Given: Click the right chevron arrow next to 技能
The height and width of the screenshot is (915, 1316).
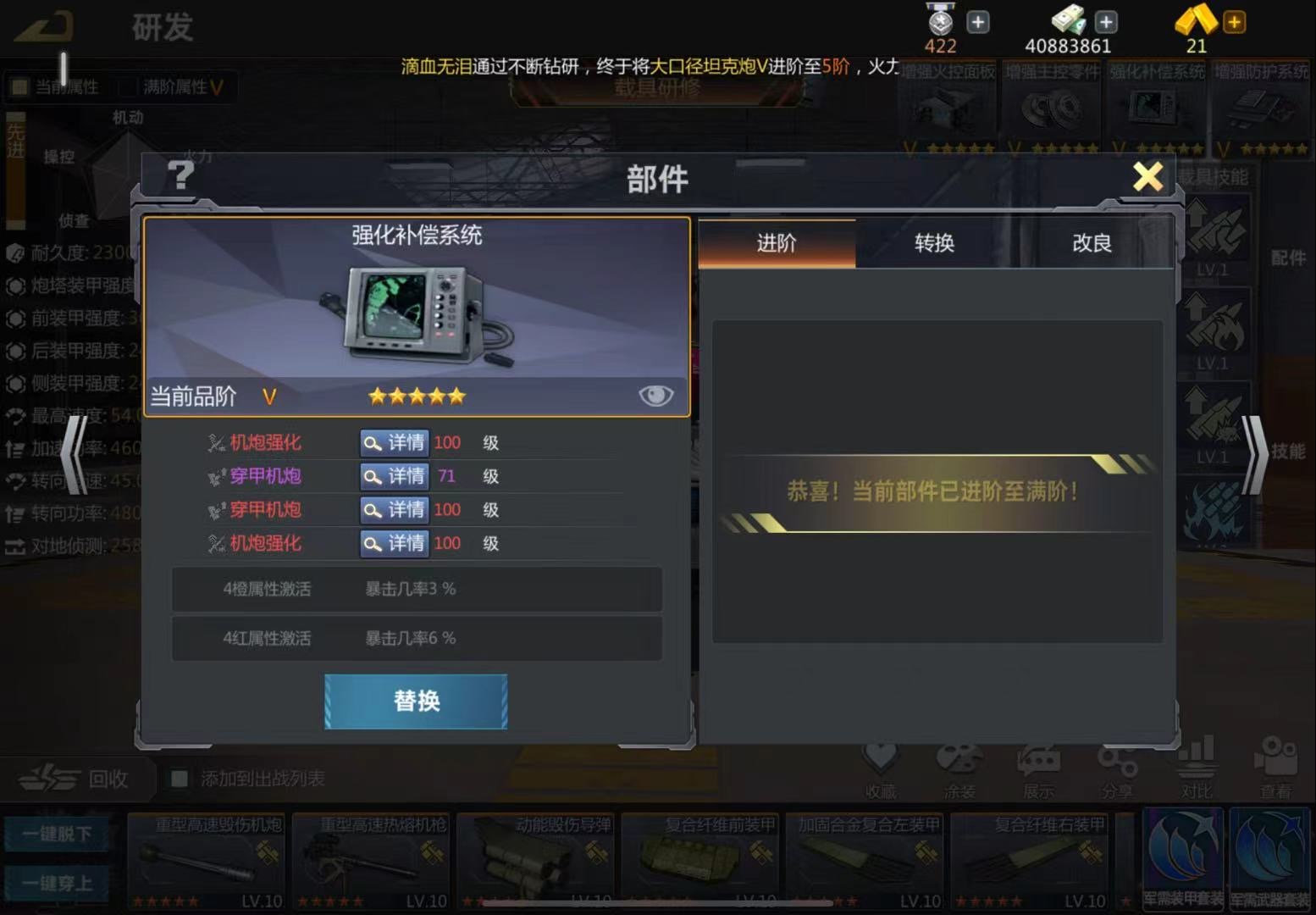Looking at the screenshot, I should (x=1254, y=454).
